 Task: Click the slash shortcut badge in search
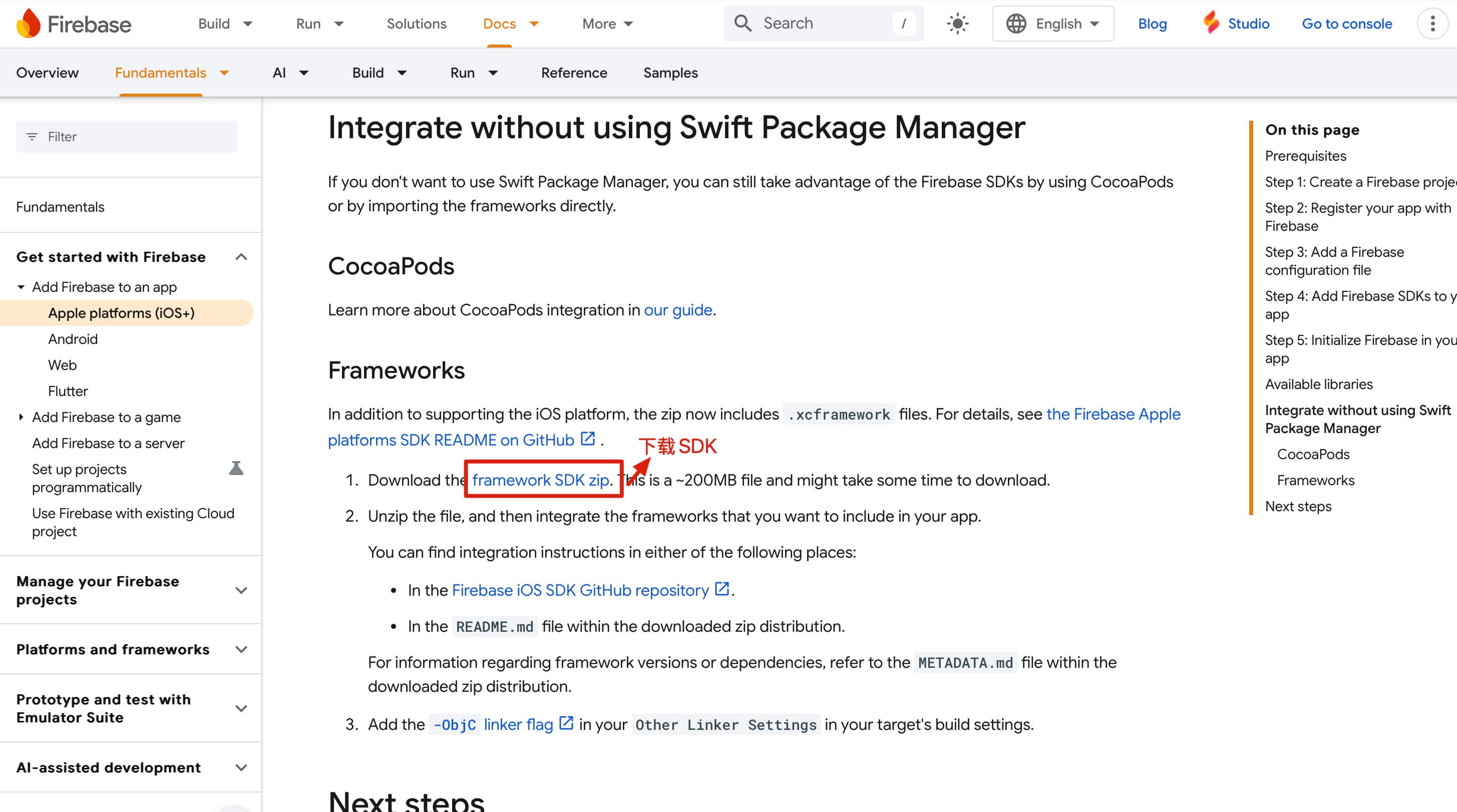pos(903,23)
